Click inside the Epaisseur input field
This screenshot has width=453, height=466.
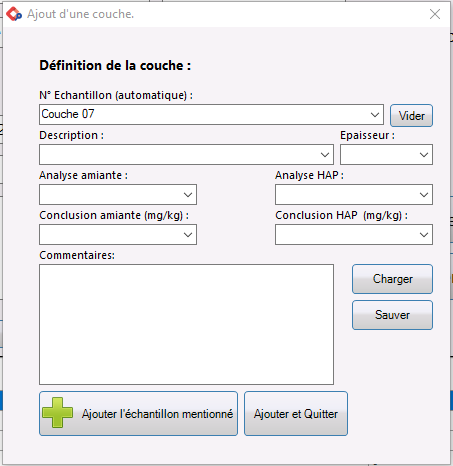pos(378,155)
